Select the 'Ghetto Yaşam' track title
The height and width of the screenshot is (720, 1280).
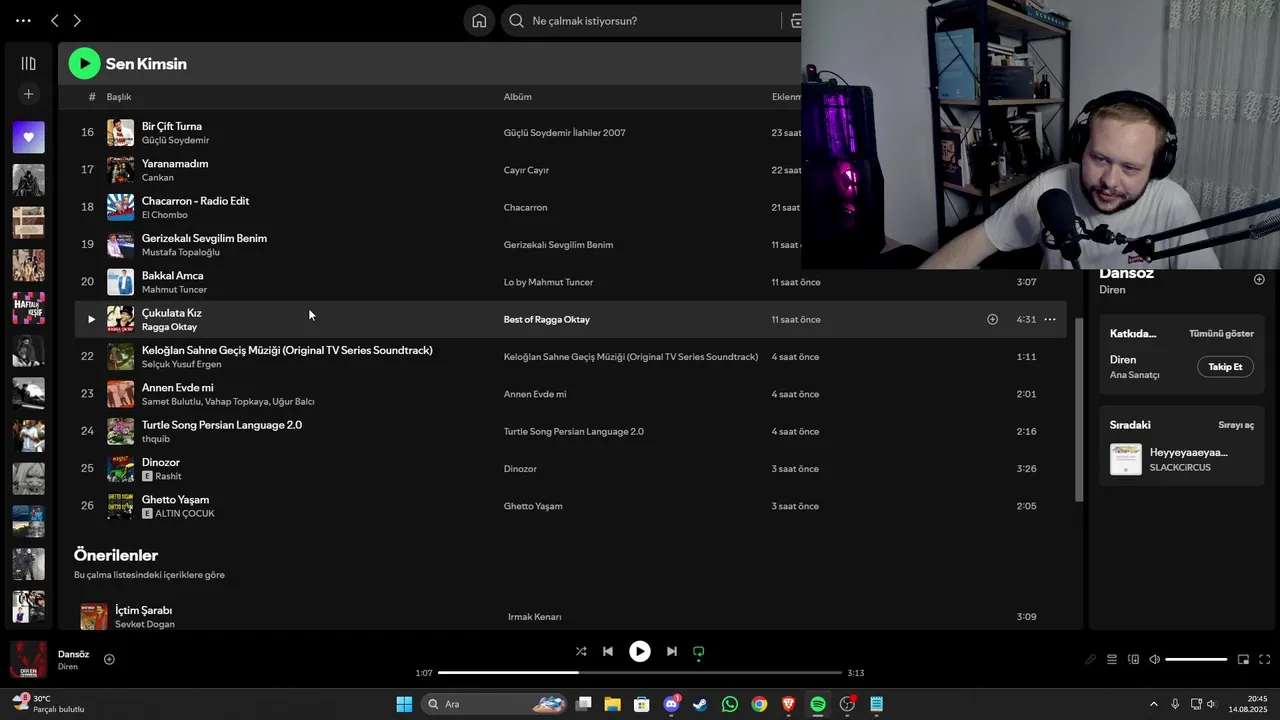pyautogui.click(x=175, y=500)
